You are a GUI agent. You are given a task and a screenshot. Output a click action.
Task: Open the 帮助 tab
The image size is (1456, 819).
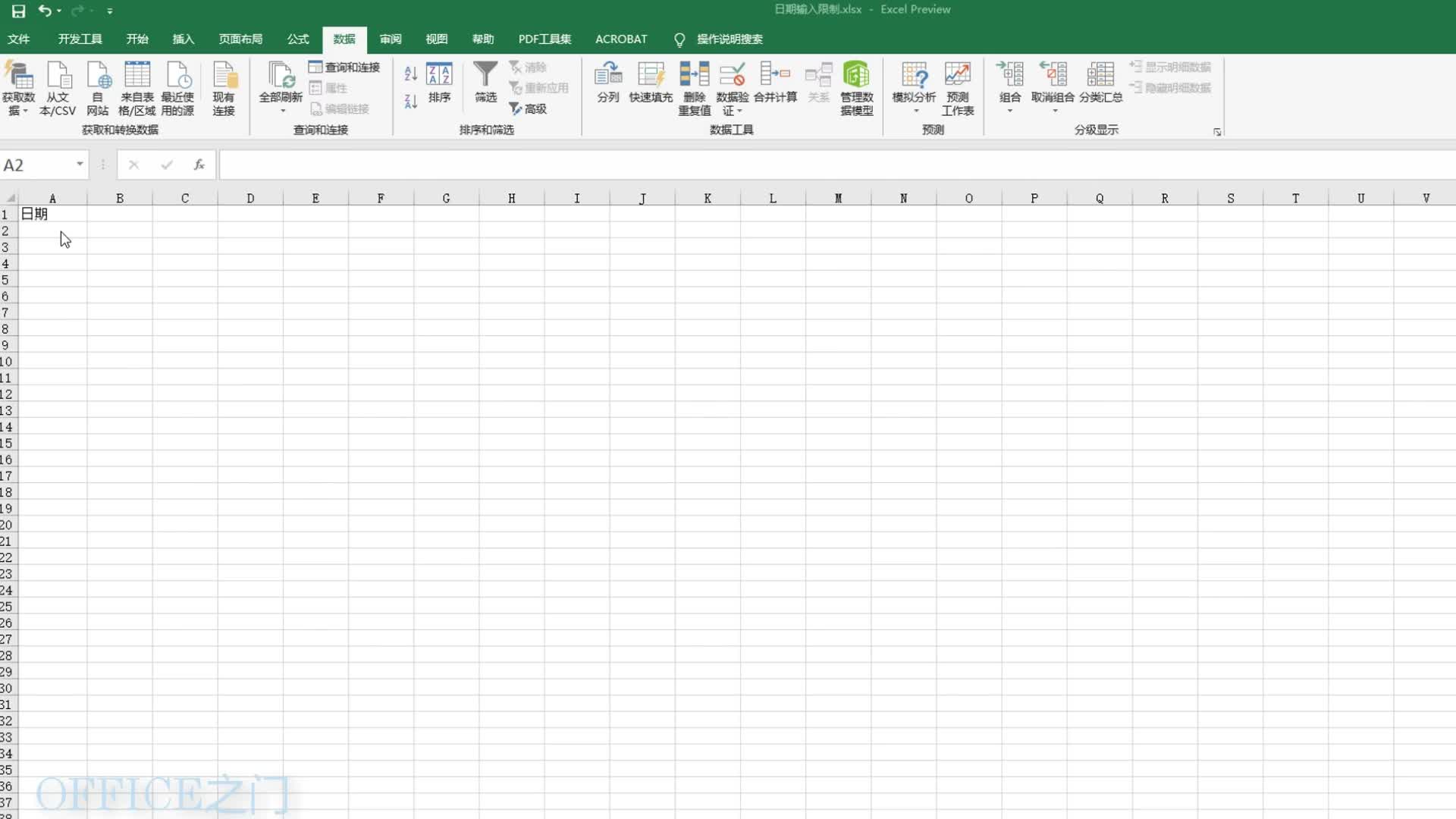[x=483, y=39]
